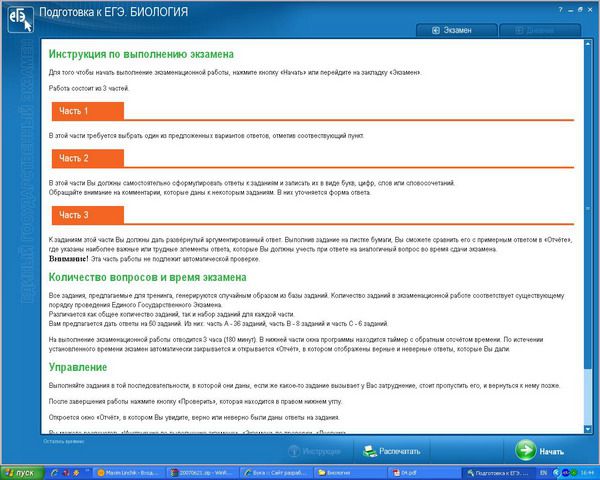Open the 04.pdf taskbar item
The height and width of the screenshot is (480, 600).
pos(412,472)
